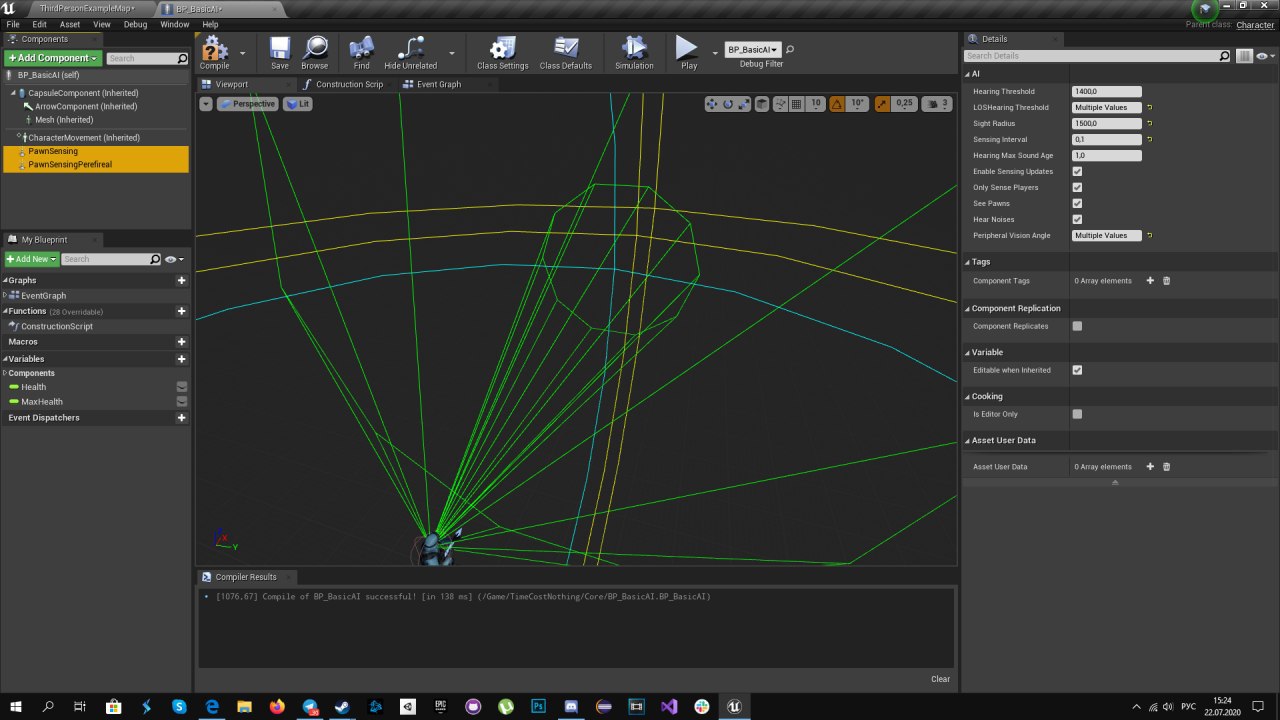
Task: Toggle scale snapping icon in viewport
Action: (882, 104)
